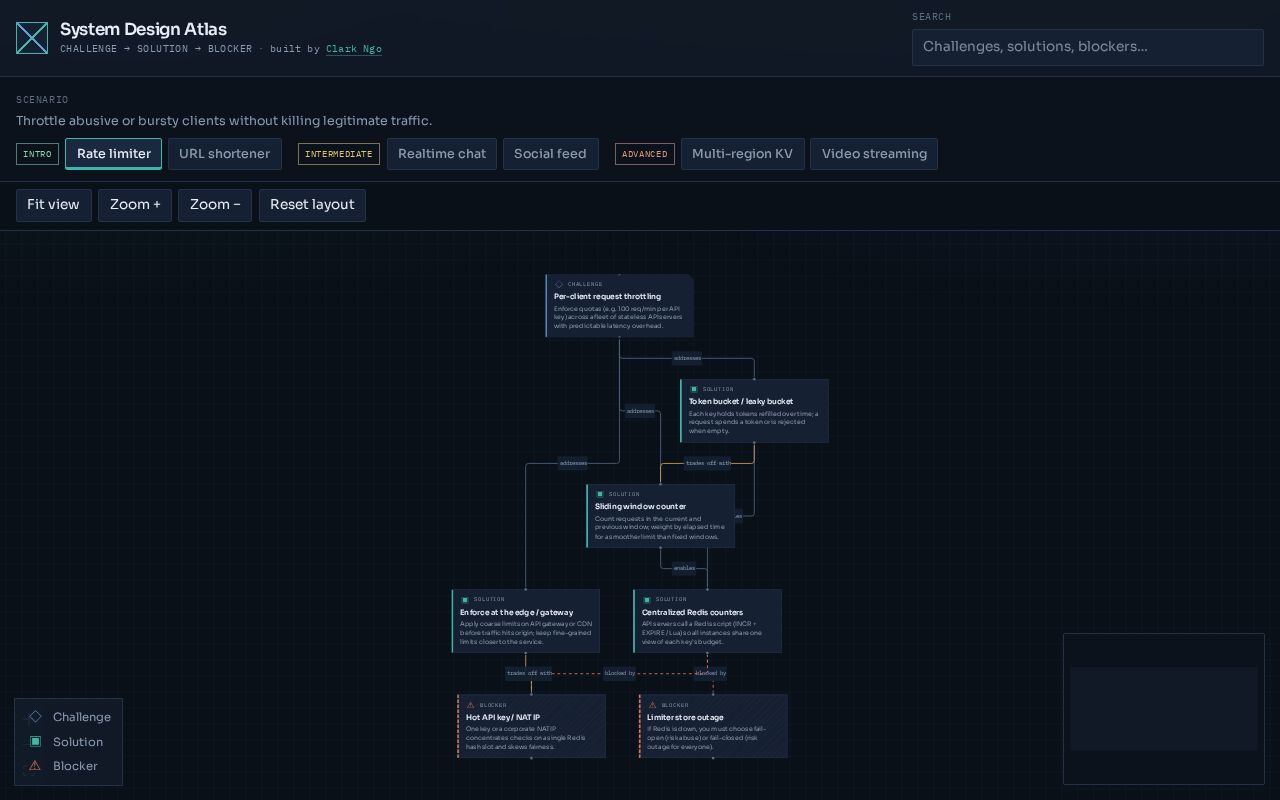Select the Hot API key / NAT IP title
1280x800 pixels.
click(503, 718)
